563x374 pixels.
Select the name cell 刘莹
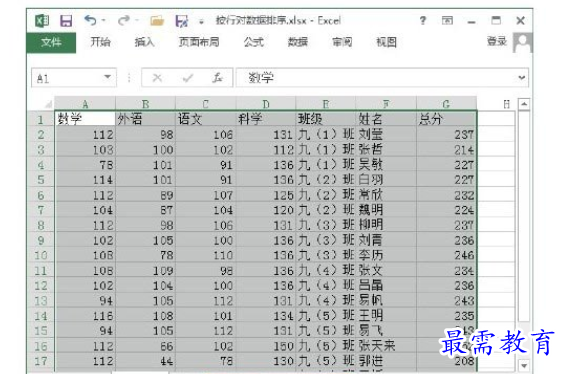point(386,134)
